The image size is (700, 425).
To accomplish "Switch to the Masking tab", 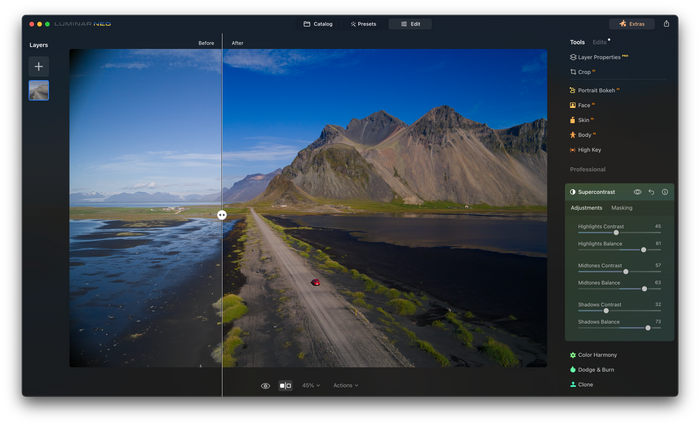I will coord(621,208).
